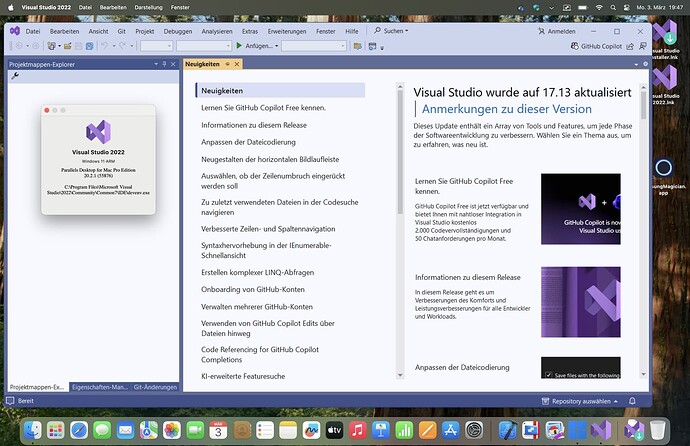Open Apple TV from the Dock

pos(333,429)
